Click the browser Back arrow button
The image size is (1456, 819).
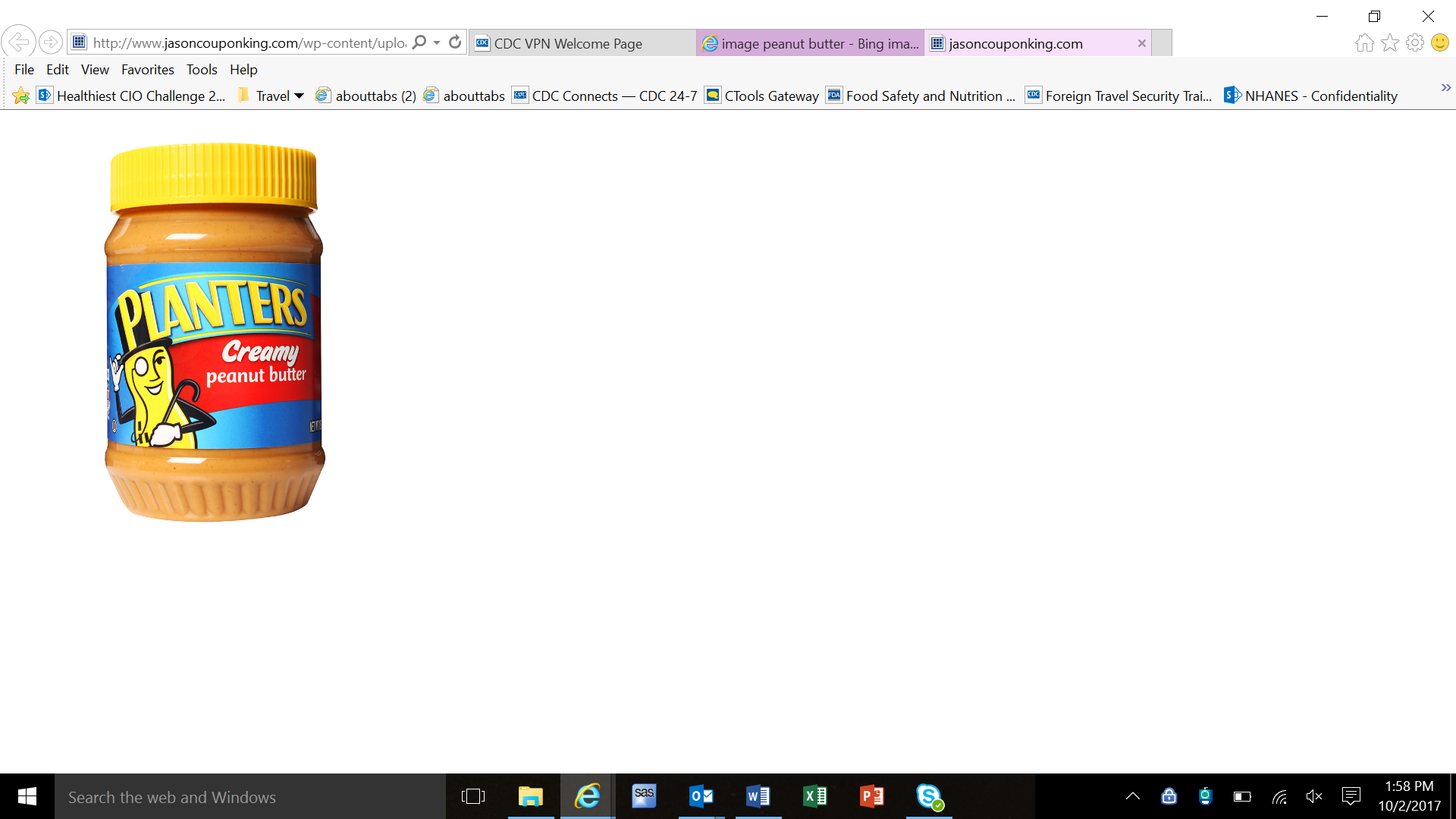(x=19, y=42)
